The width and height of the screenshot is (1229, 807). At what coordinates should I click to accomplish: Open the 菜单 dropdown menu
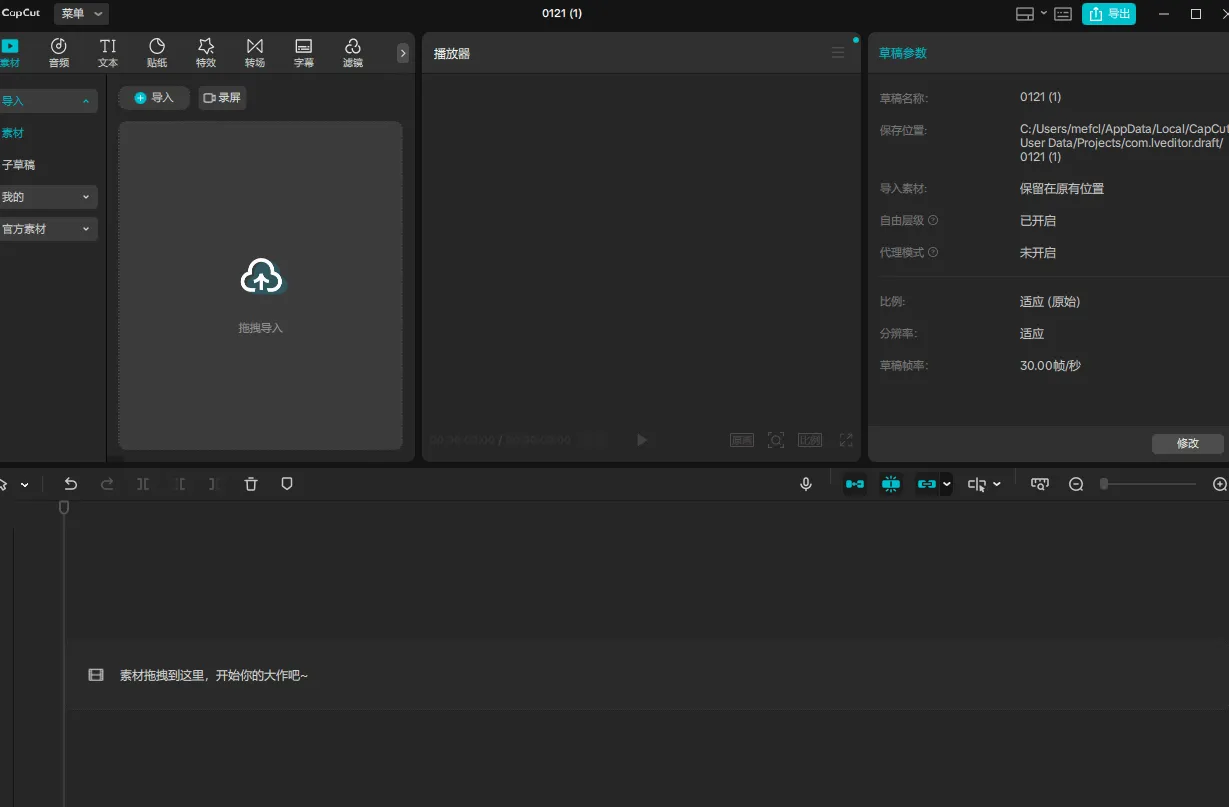81,14
